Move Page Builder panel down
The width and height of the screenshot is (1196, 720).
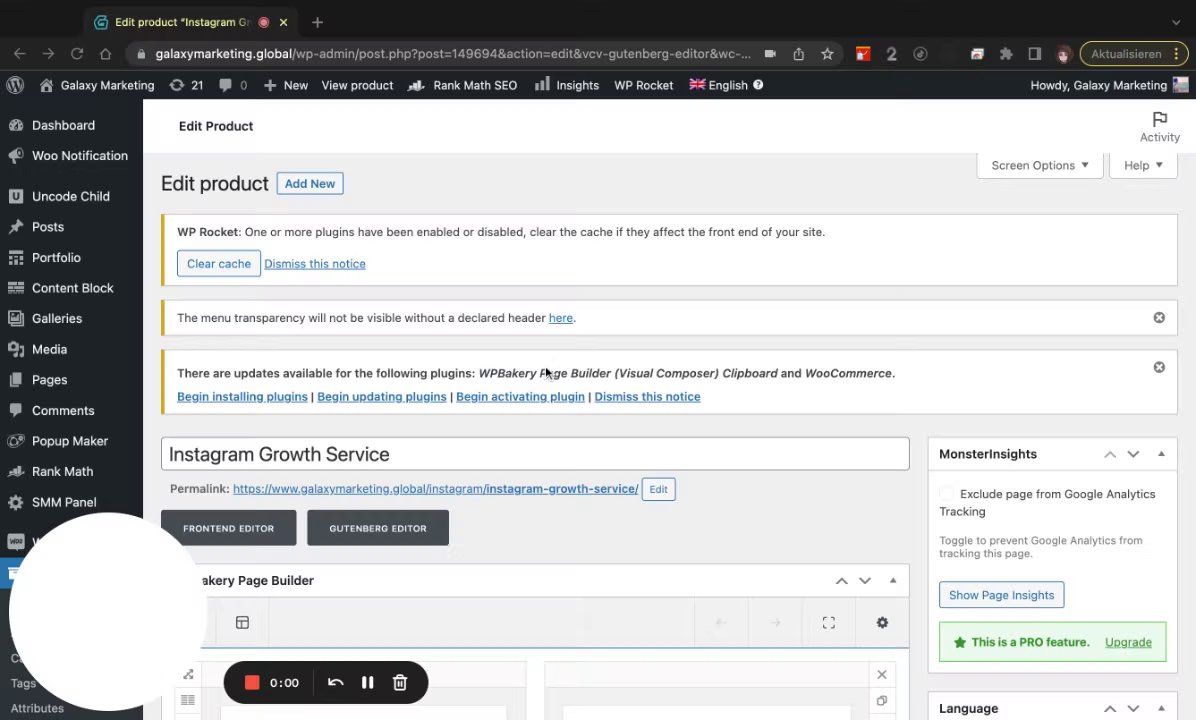[x=865, y=580]
